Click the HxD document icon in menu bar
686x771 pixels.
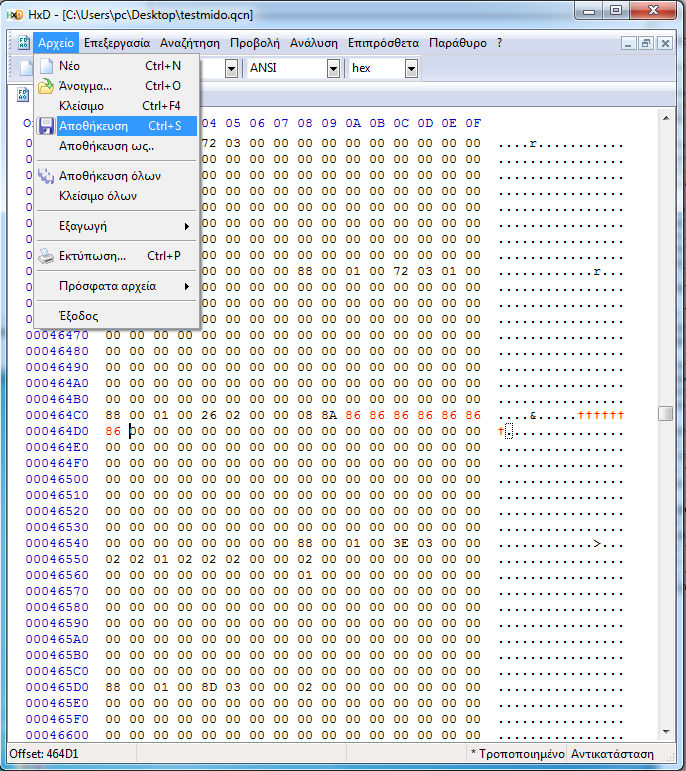coord(22,44)
